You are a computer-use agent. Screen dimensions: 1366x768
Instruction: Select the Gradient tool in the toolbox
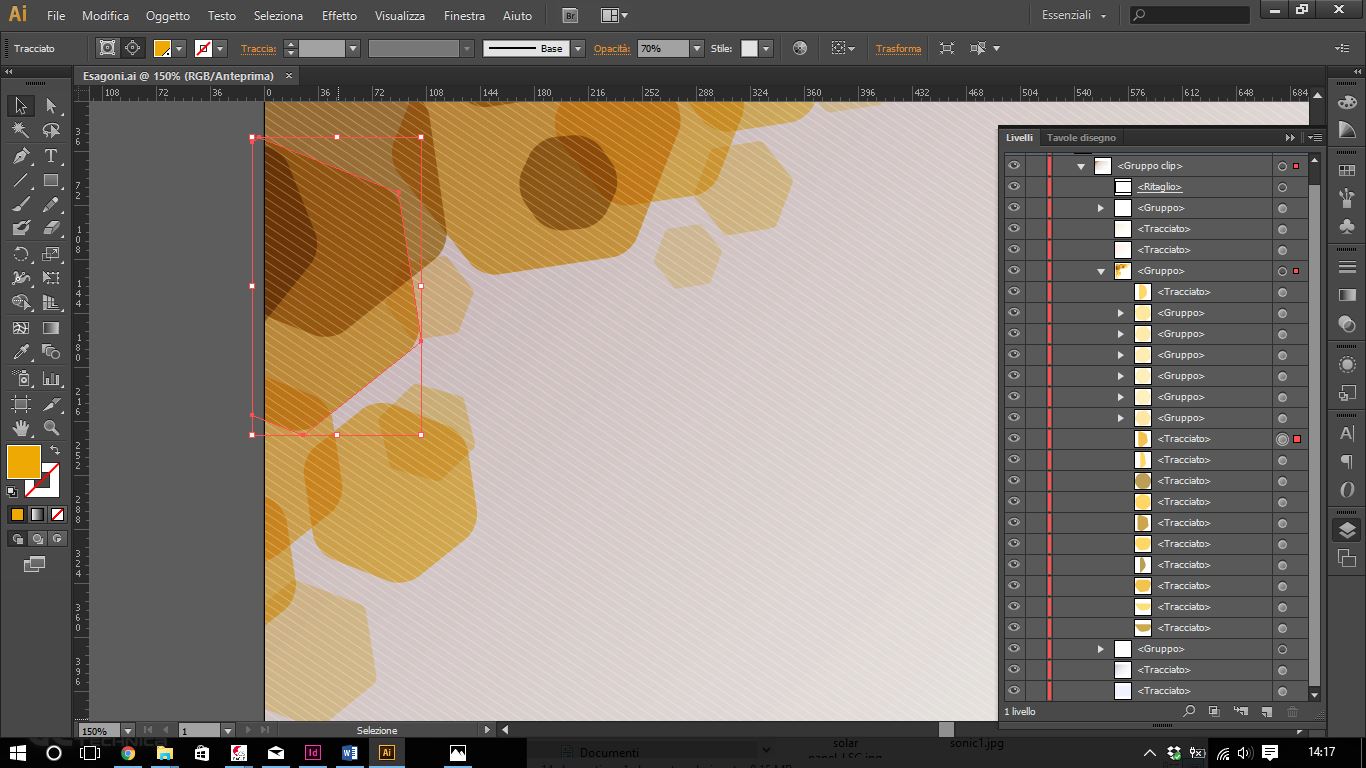click(51, 328)
